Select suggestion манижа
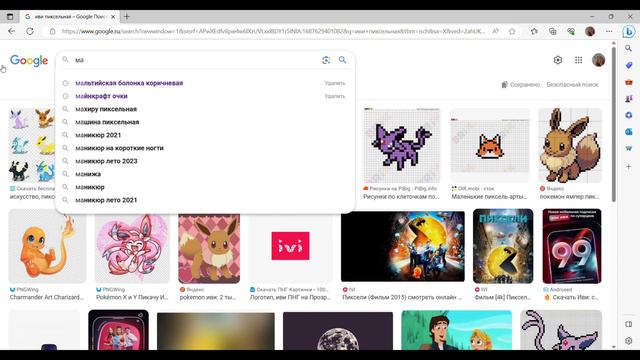This screenshot has width=640, height=360. [x=88, y=174]
